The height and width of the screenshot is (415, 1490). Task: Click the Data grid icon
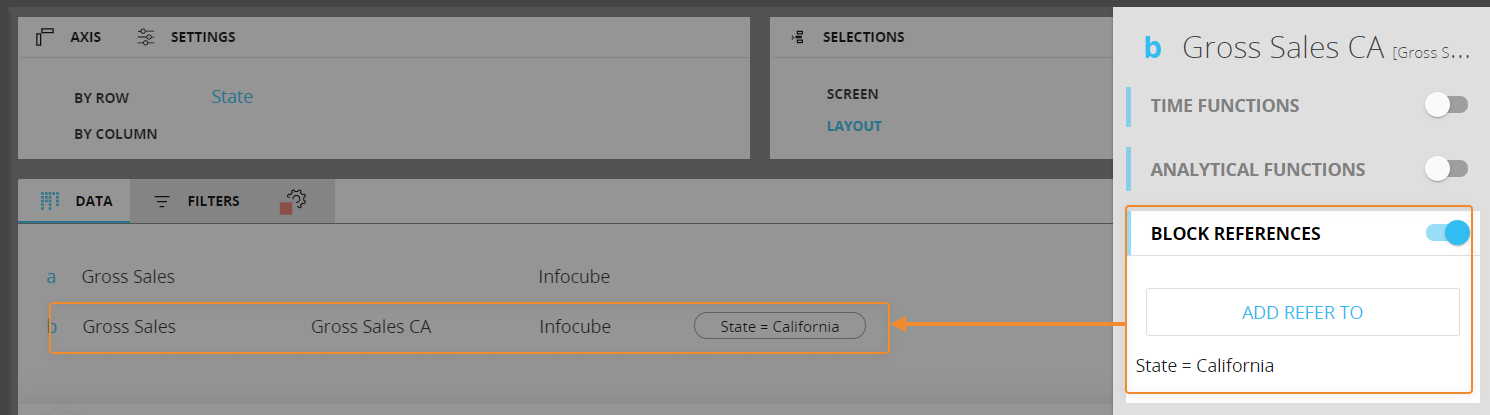pos(50,201)
